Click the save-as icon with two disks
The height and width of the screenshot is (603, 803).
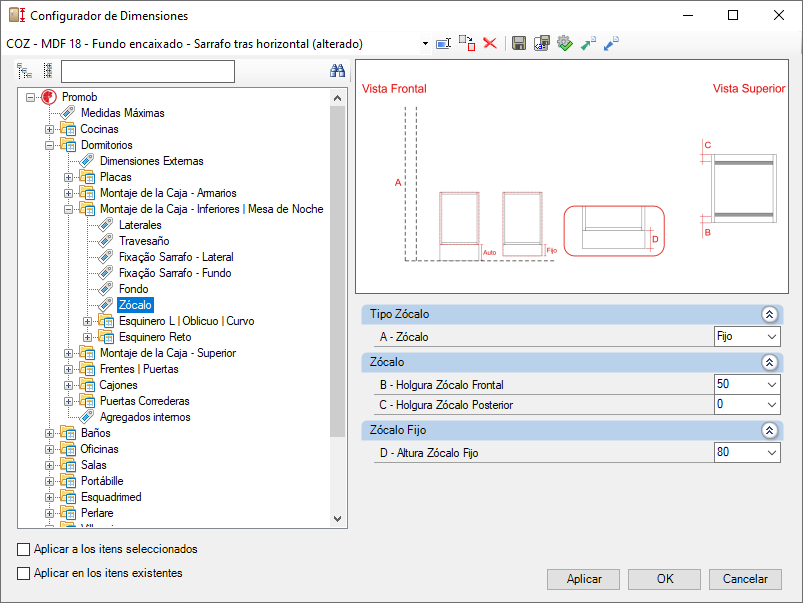[541, 44]
